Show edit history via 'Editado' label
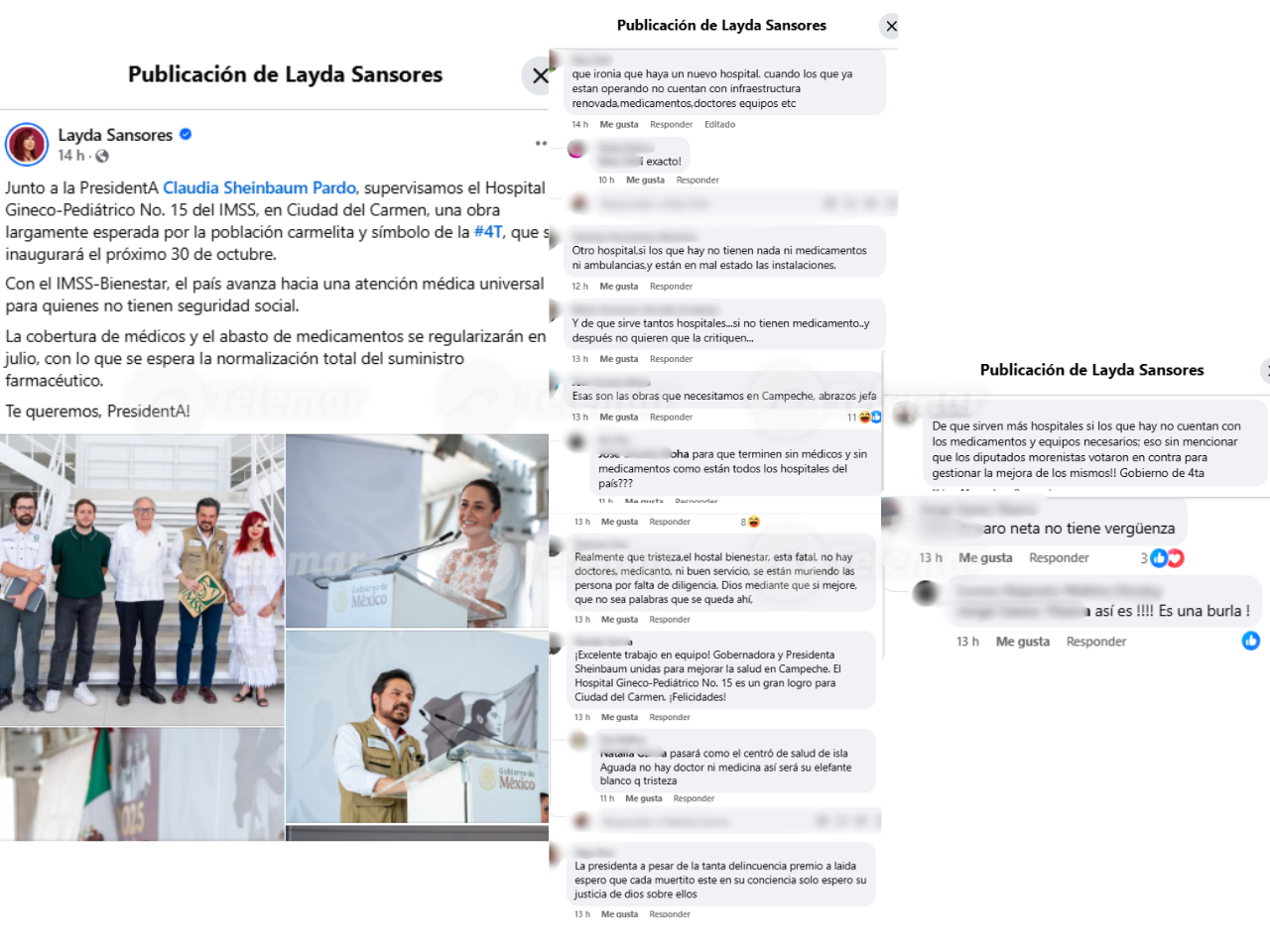The width and height of the screenshot is (1270, 952). tap(719, 125)
